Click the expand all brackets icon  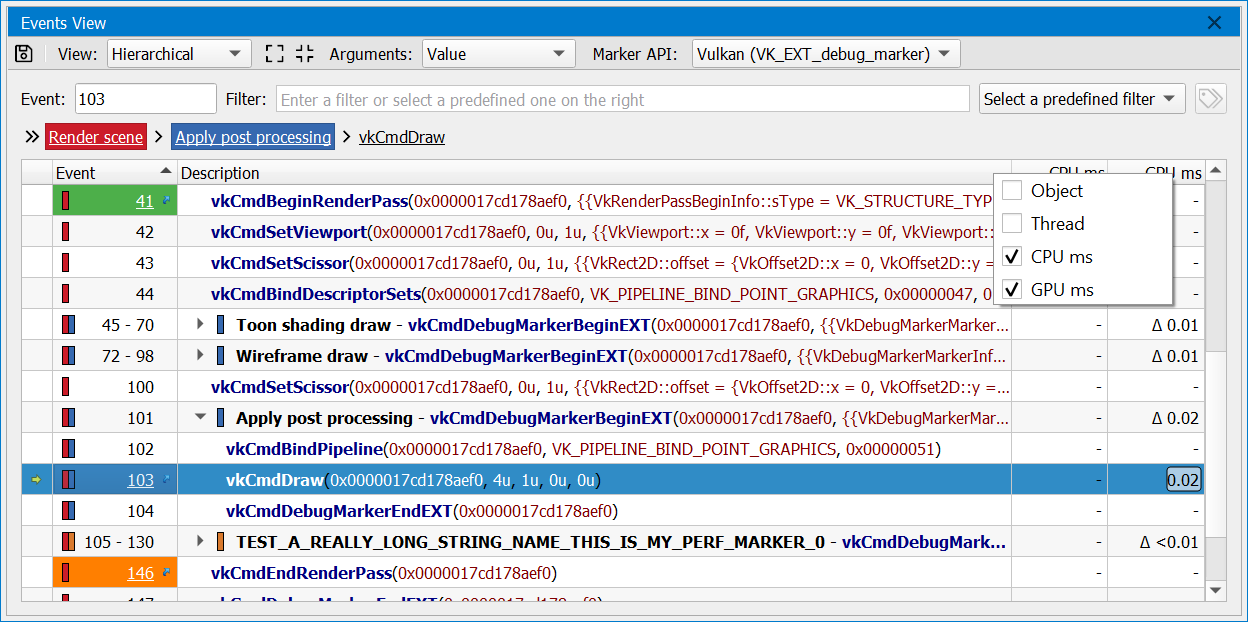pyautogui.click(x=274, y=54)
